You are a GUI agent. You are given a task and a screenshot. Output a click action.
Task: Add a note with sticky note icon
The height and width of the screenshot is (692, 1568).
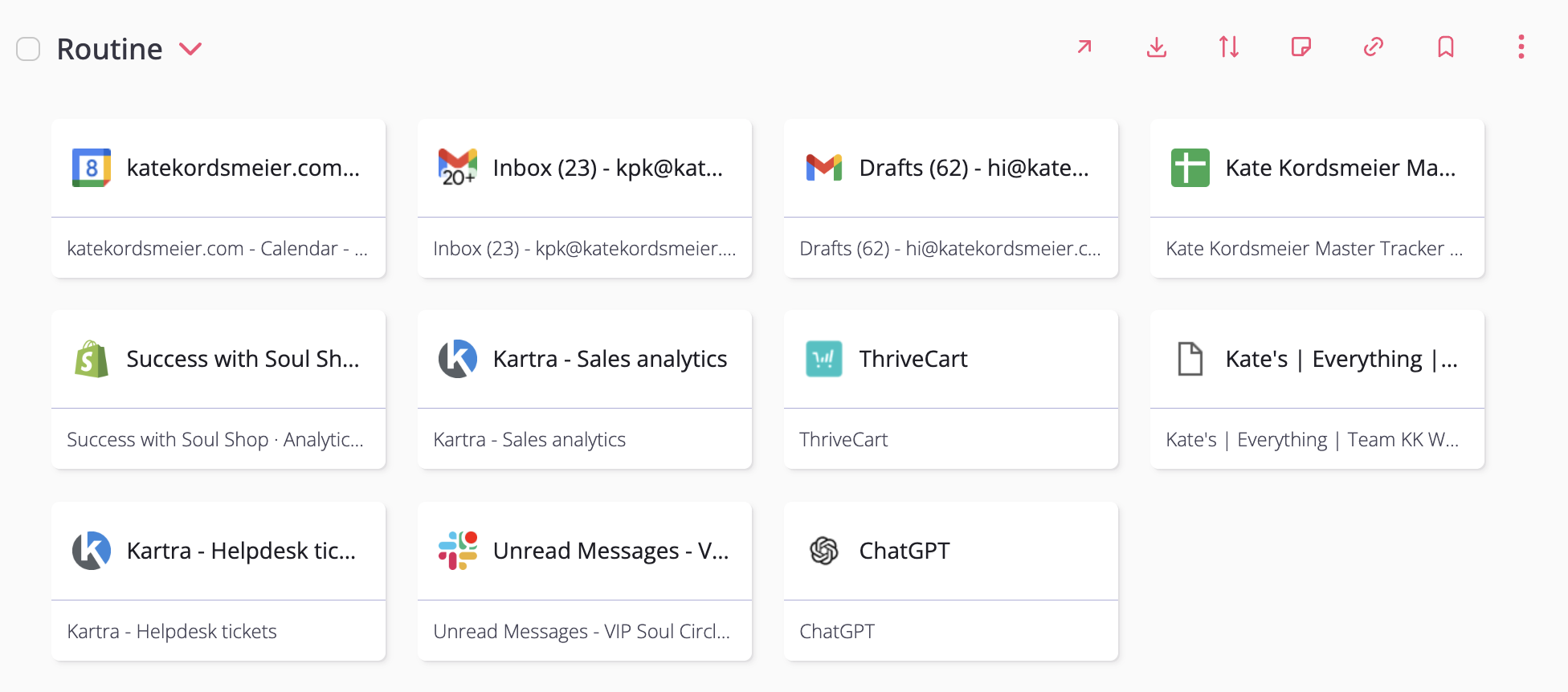click(x=1301, y=47)
